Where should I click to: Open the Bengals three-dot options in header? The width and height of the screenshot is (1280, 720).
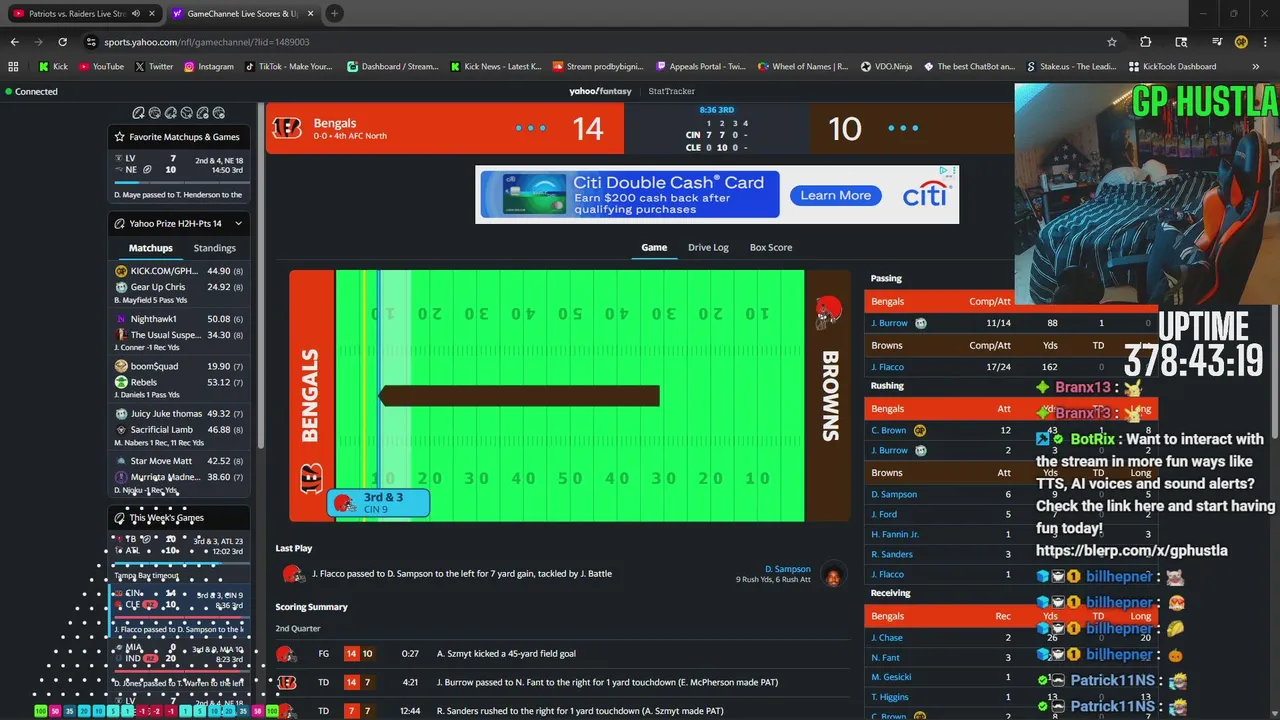point(531,128)
